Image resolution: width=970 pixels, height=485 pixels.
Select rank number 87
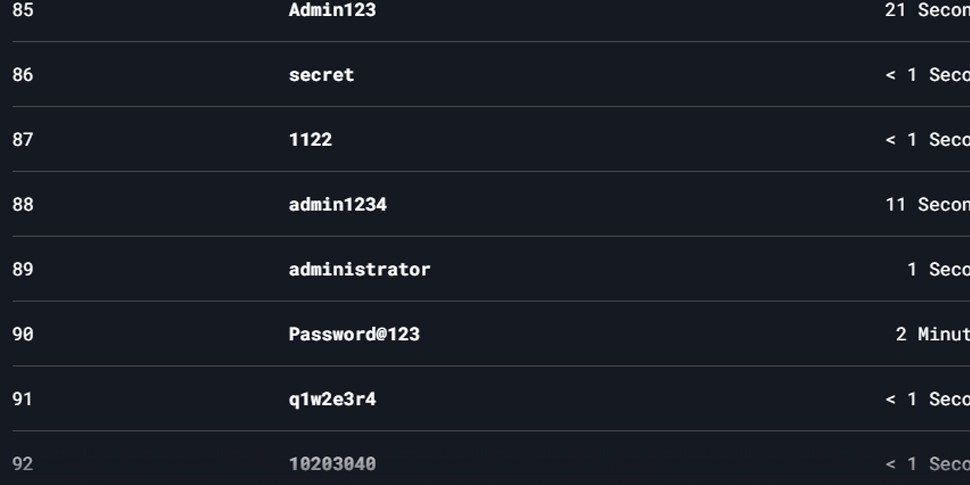point(22,140)
